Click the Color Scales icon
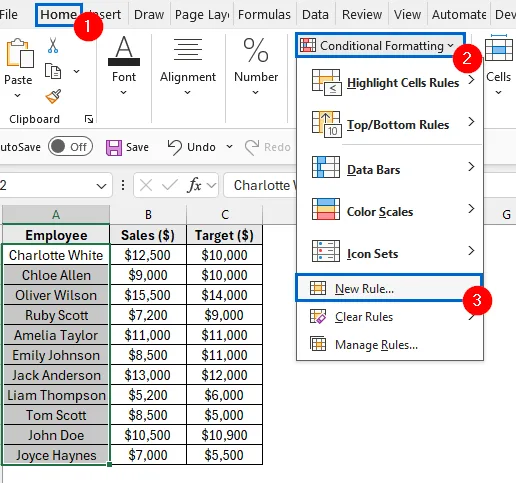This screenshot has height=483, width=516. [x=326, y=209]
